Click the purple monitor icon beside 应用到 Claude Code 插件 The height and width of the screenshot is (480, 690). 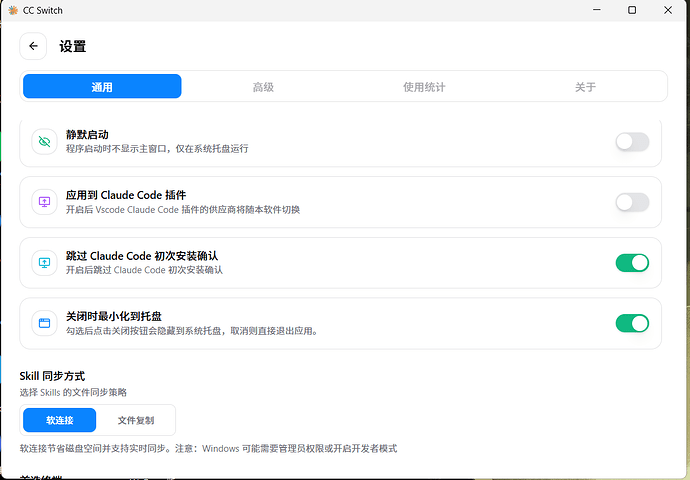click(44, 202)
